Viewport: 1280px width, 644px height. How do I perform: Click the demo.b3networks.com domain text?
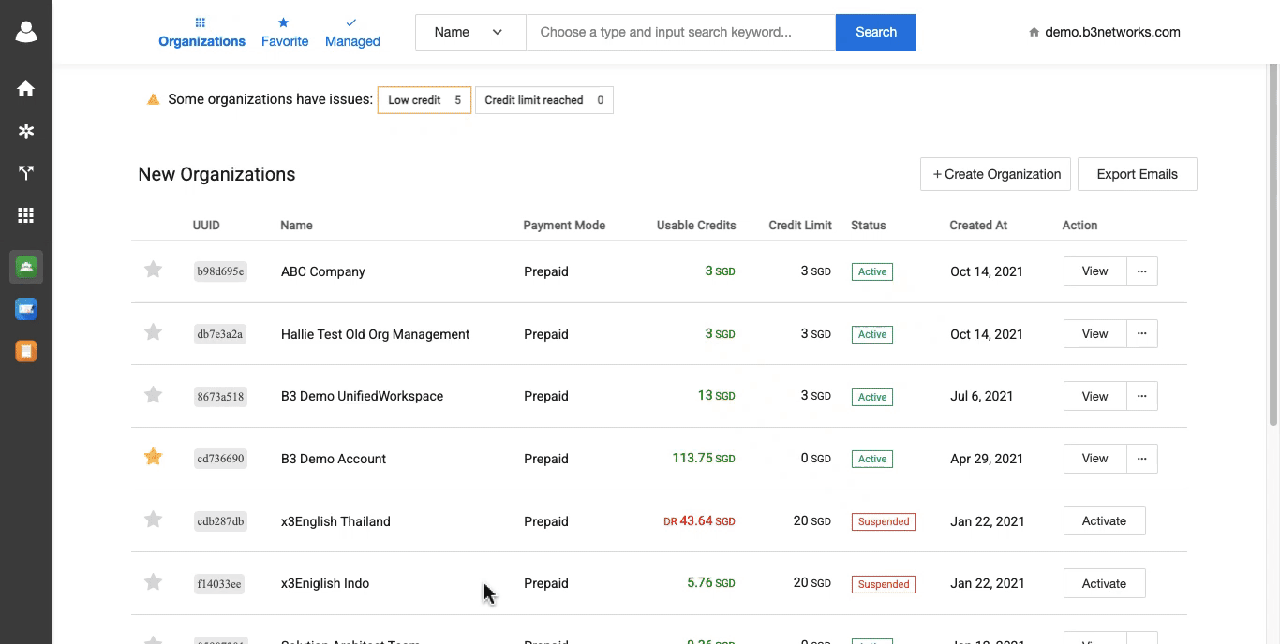(x=1113, y=32)
